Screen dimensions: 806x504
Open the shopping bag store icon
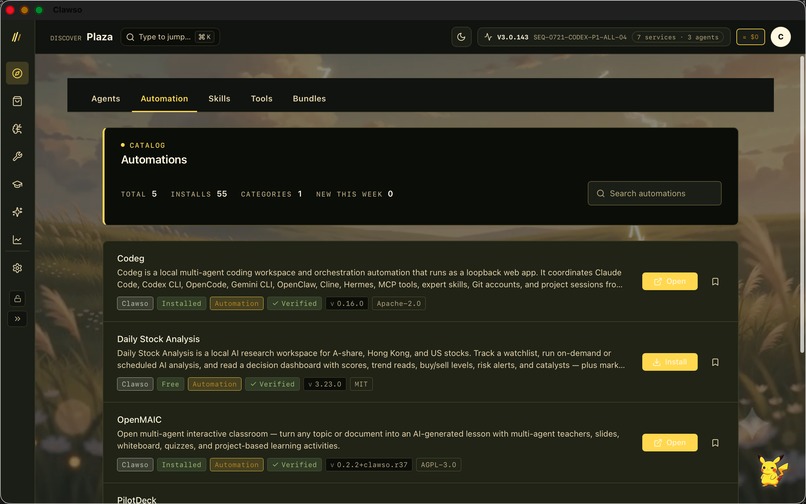pos(17,101)
